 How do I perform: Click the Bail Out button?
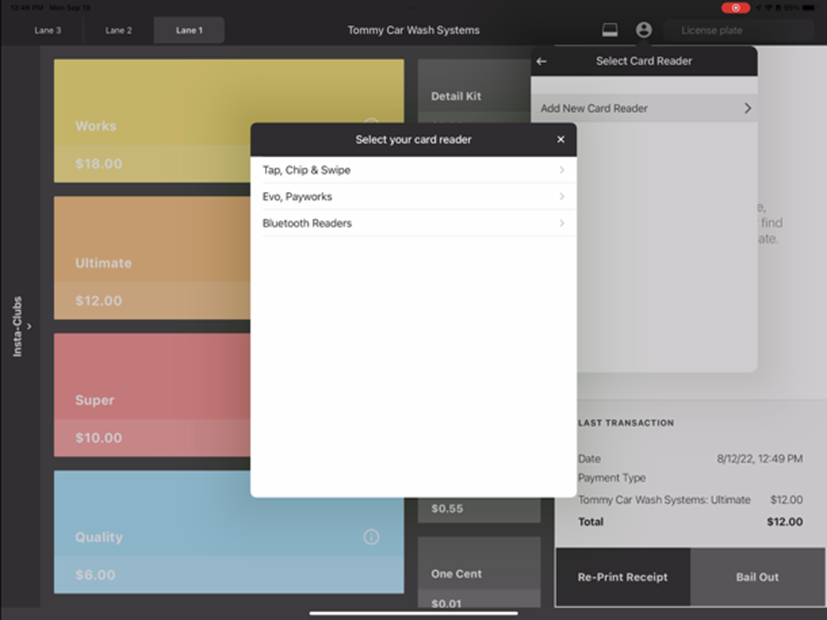(x=757, y=577)
